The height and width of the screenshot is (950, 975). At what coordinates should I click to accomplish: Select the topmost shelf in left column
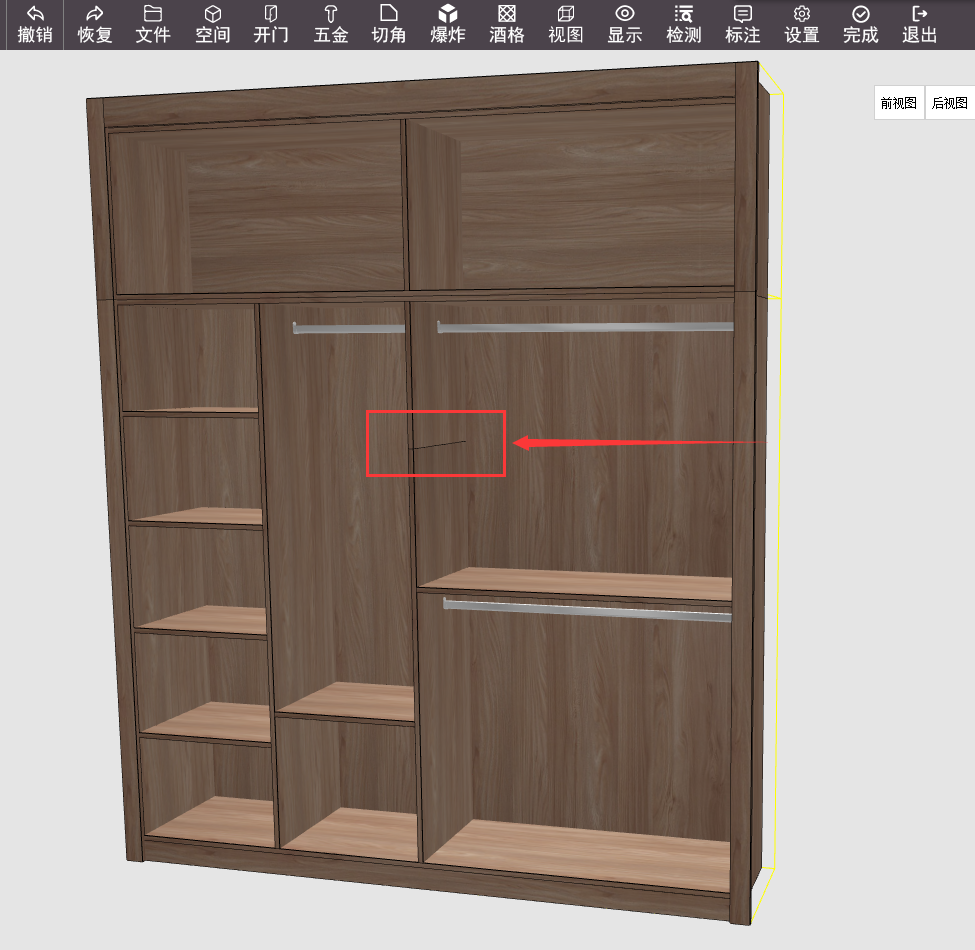coord(191,411)
